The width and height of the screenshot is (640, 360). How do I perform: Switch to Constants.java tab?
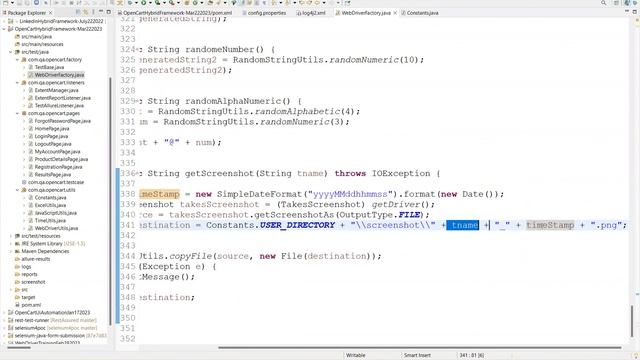tap(420, 13)
